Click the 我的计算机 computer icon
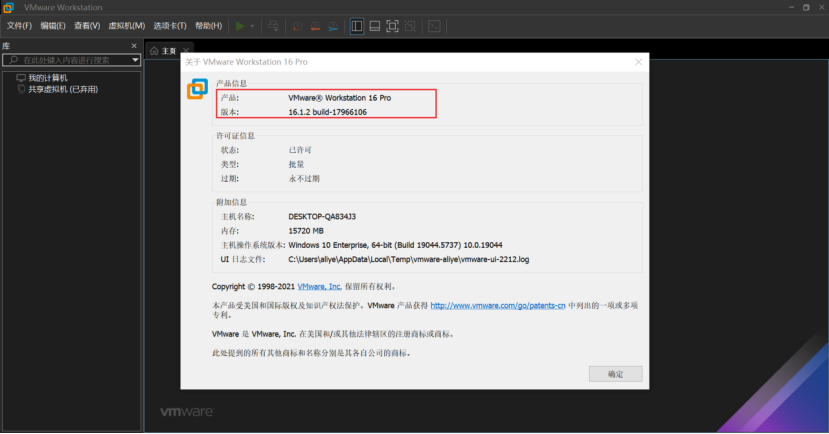 point(21,78)
